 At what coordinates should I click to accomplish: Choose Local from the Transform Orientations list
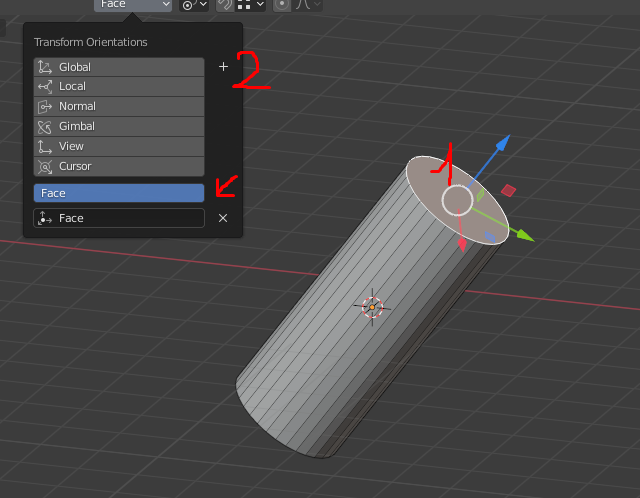click(x=118, y=87)
